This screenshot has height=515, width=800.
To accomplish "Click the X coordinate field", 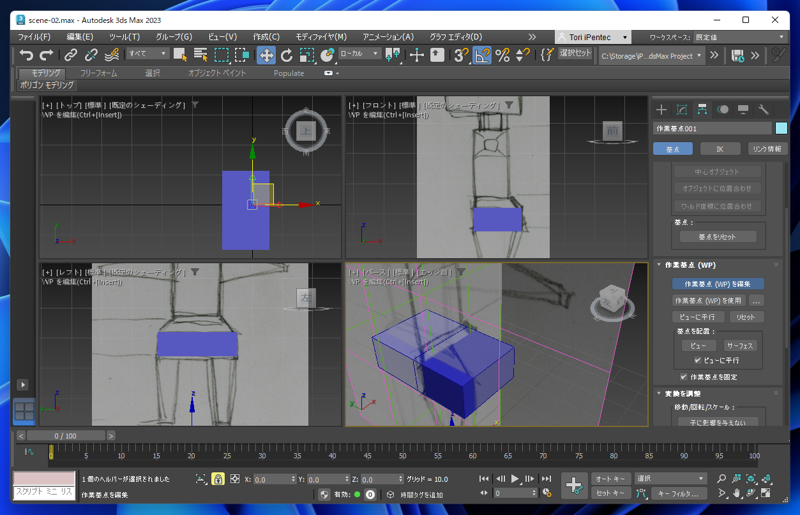I will [273, 479].
